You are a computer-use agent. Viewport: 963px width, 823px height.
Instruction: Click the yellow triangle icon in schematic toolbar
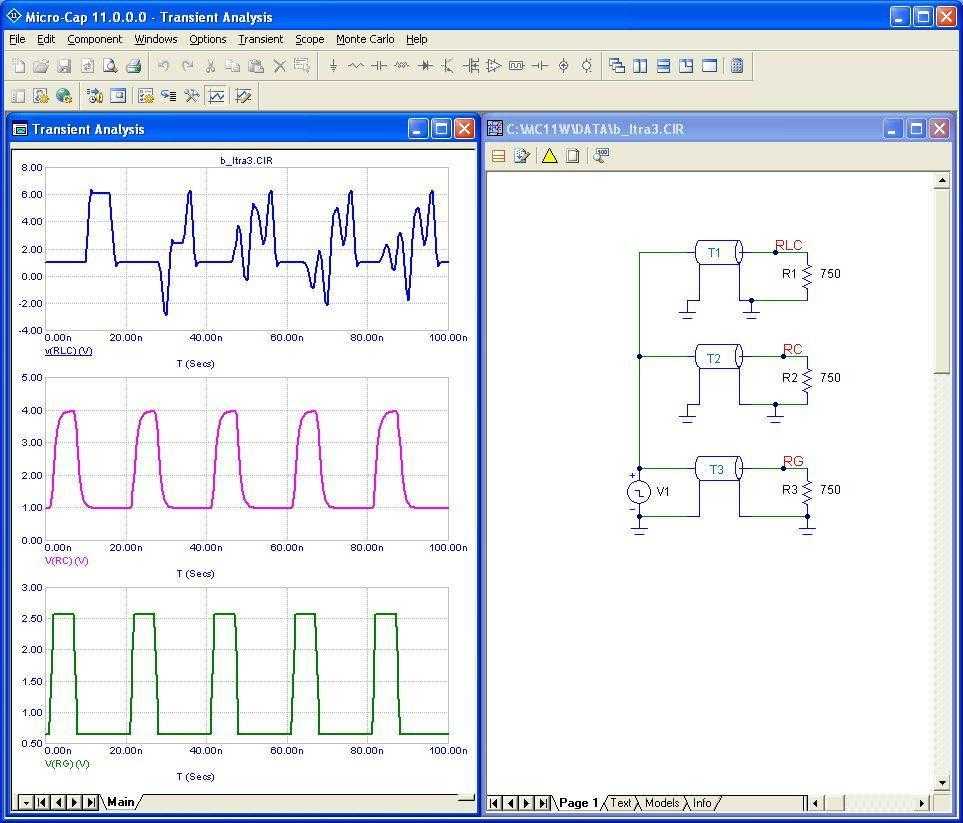point(549,156)
